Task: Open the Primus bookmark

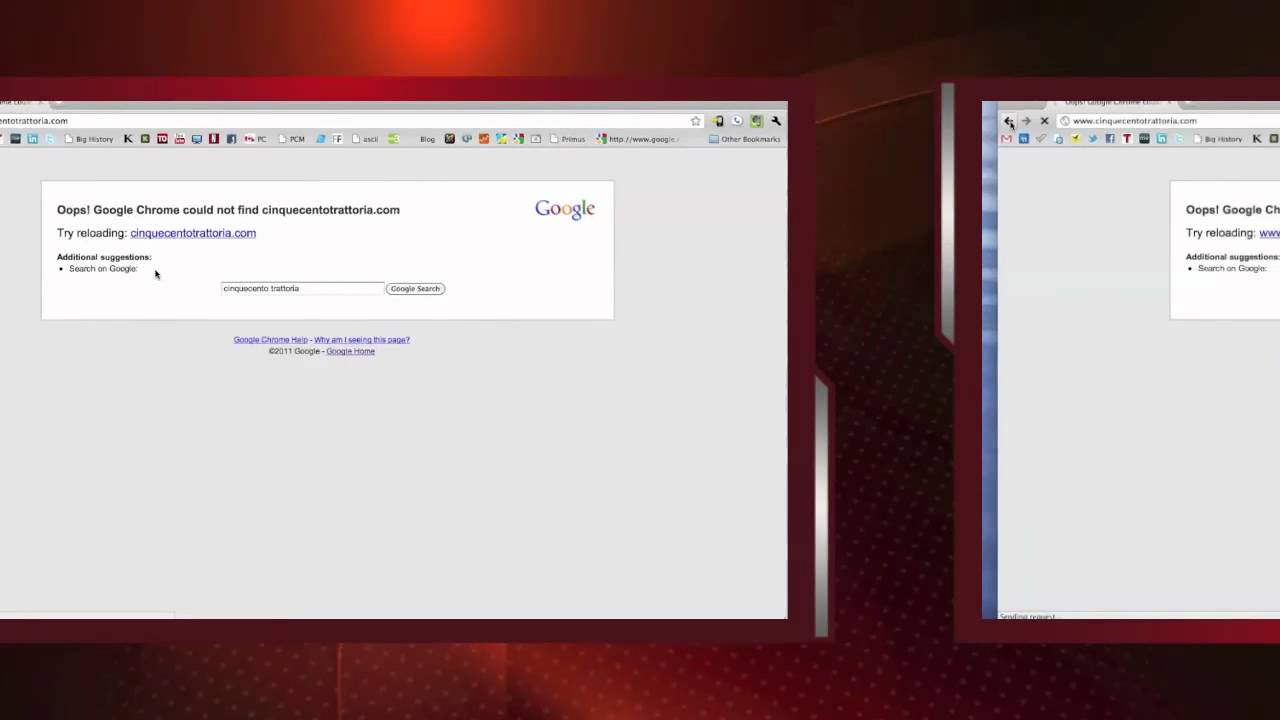Action: pyautogui.click(x=567, y=139)
